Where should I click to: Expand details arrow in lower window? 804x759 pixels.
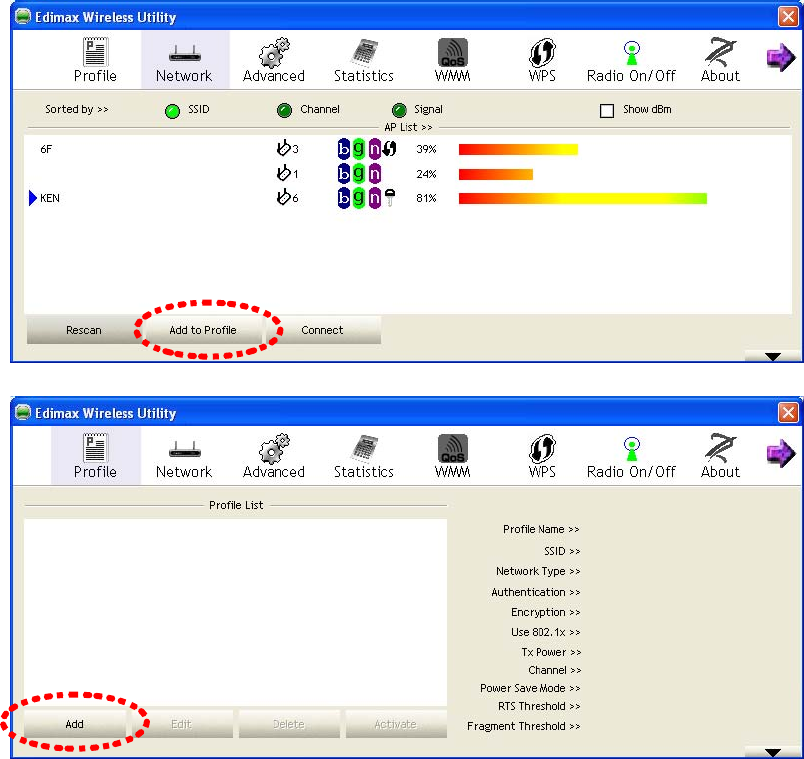point(772,752)
